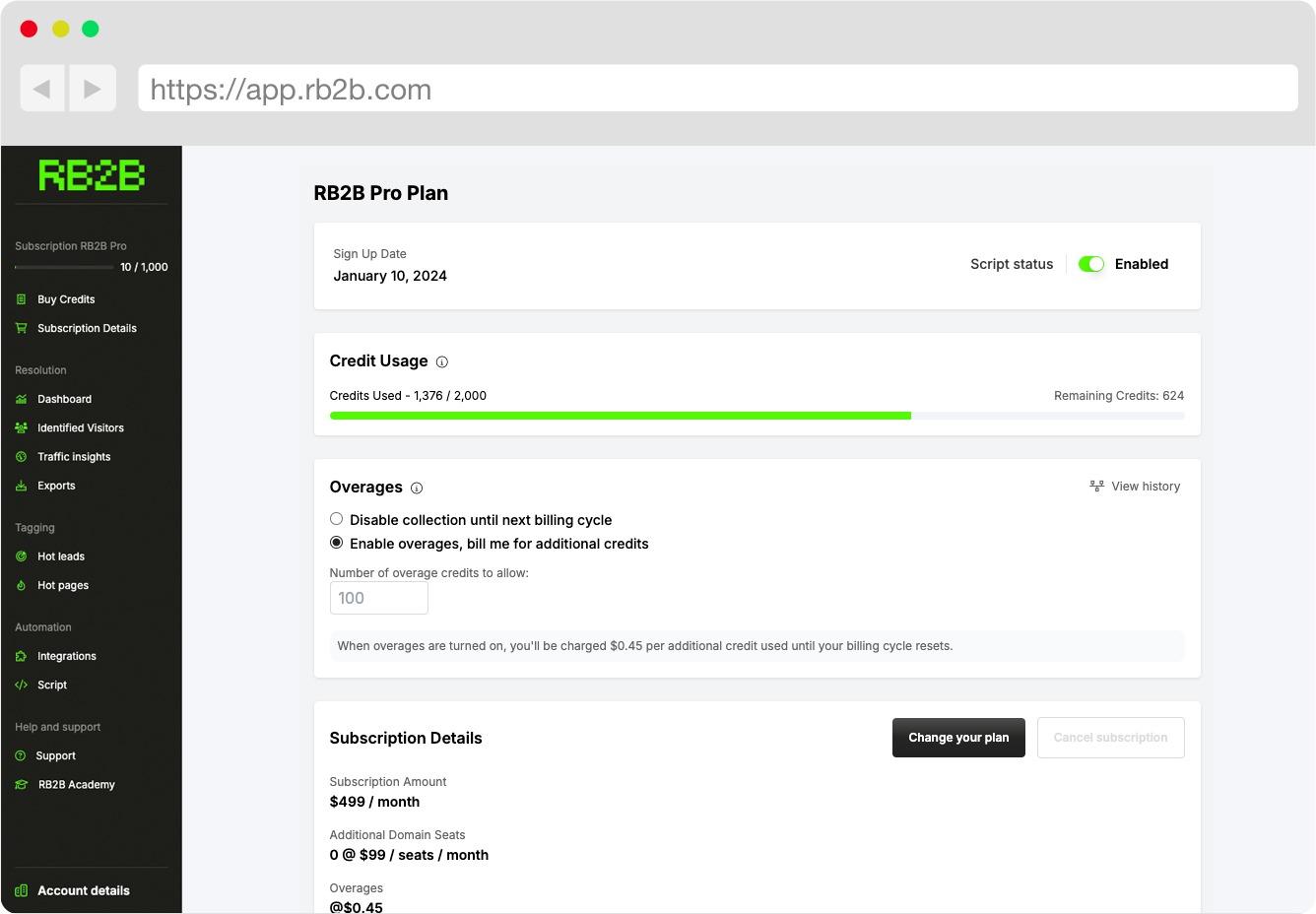The image size is (1316, 914).
Task: Click the overage credits number field
Action: pos(379,598)
